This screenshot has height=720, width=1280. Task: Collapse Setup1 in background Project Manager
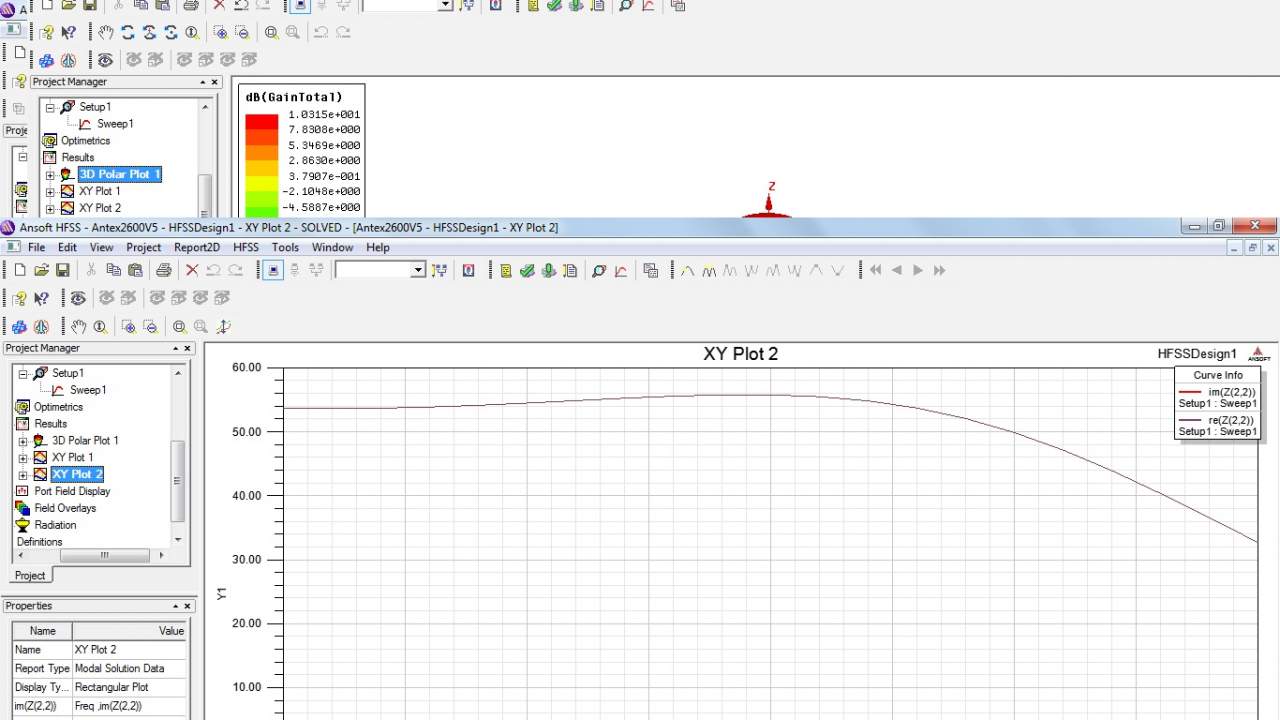(50, 107)
